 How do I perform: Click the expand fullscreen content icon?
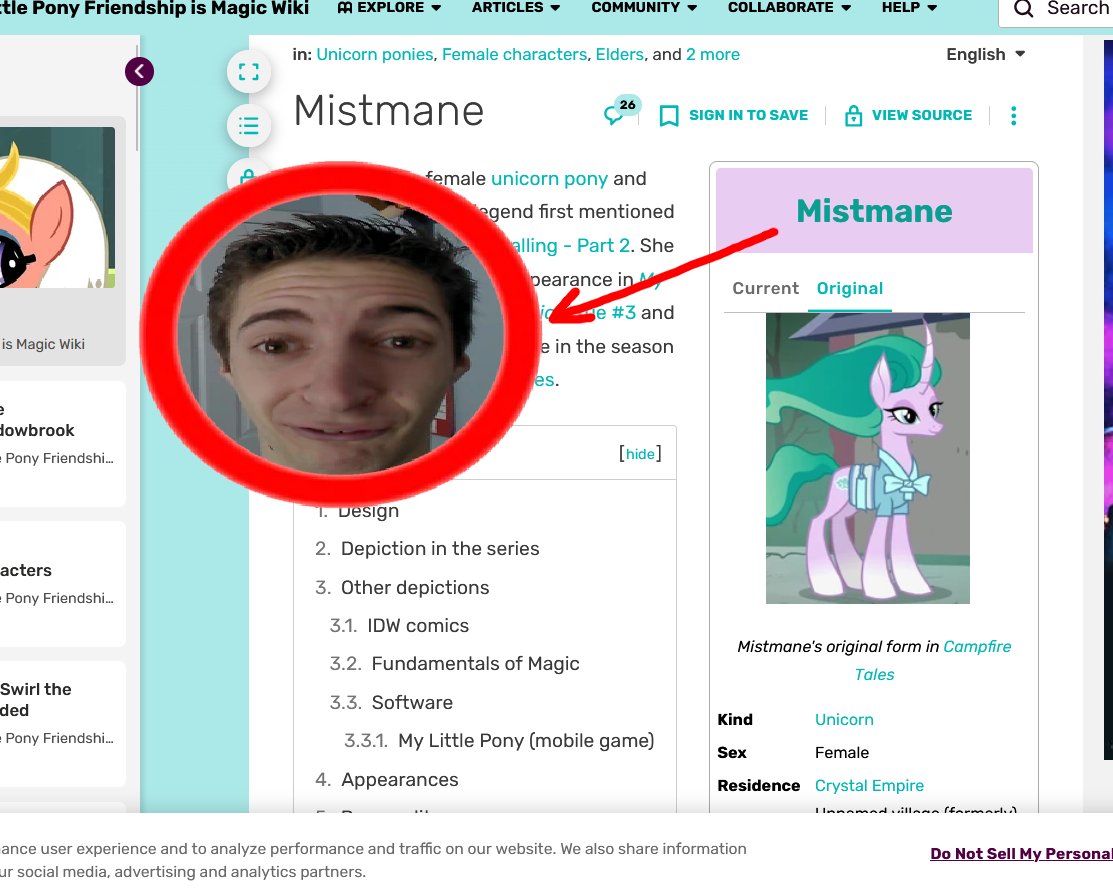248,72
